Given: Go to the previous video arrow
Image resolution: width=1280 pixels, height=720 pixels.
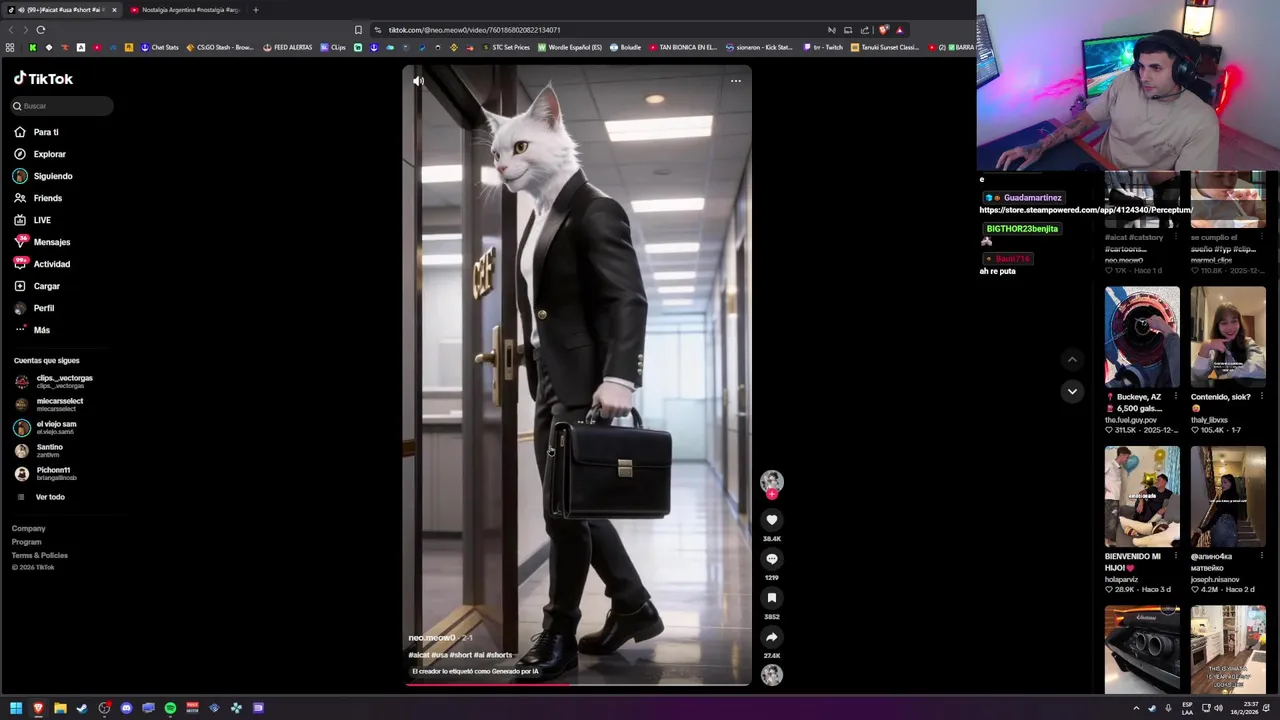Looking at the screenshot, I should (1072, 360).
